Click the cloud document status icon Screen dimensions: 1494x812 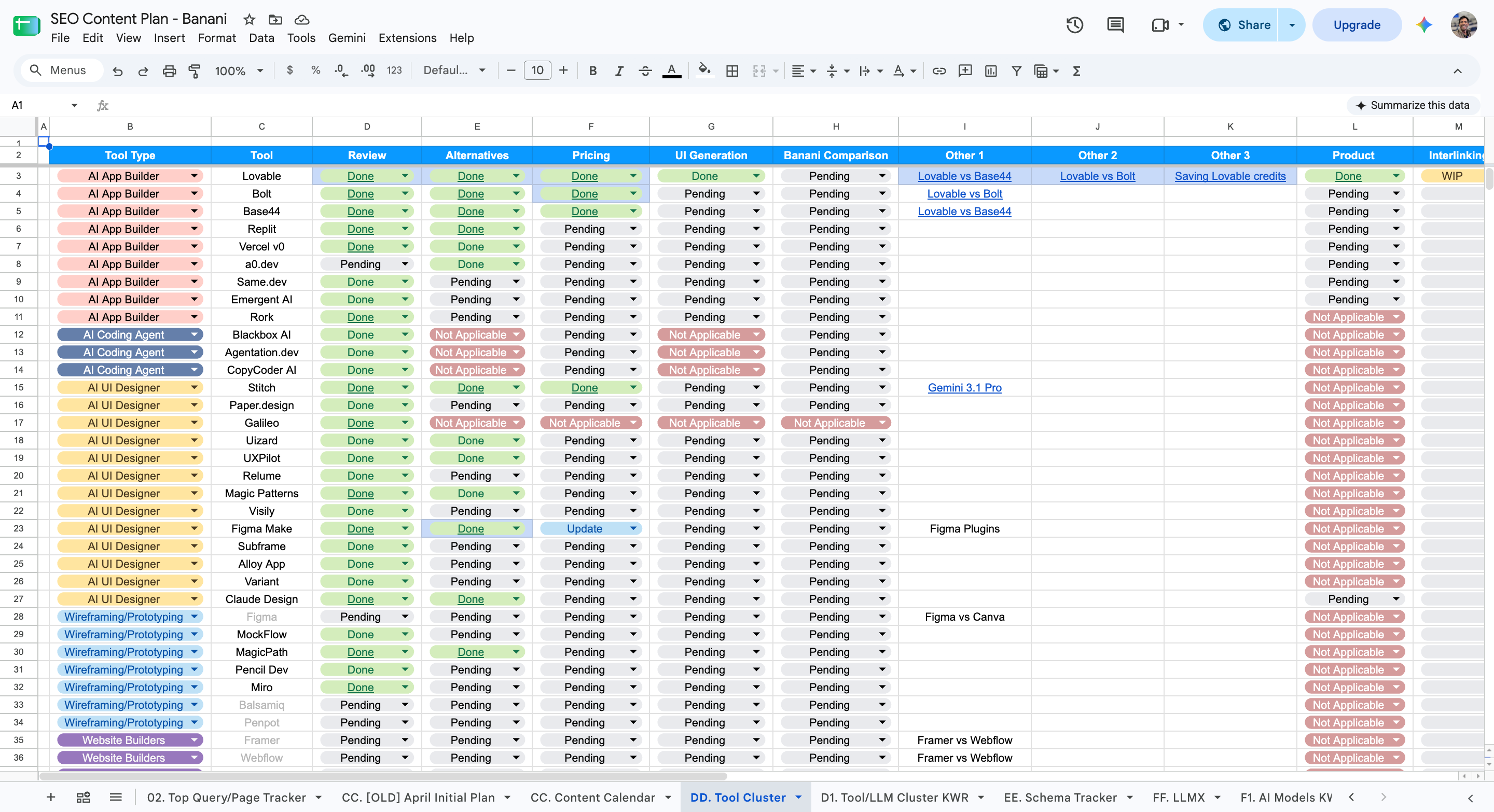point(301,19)
